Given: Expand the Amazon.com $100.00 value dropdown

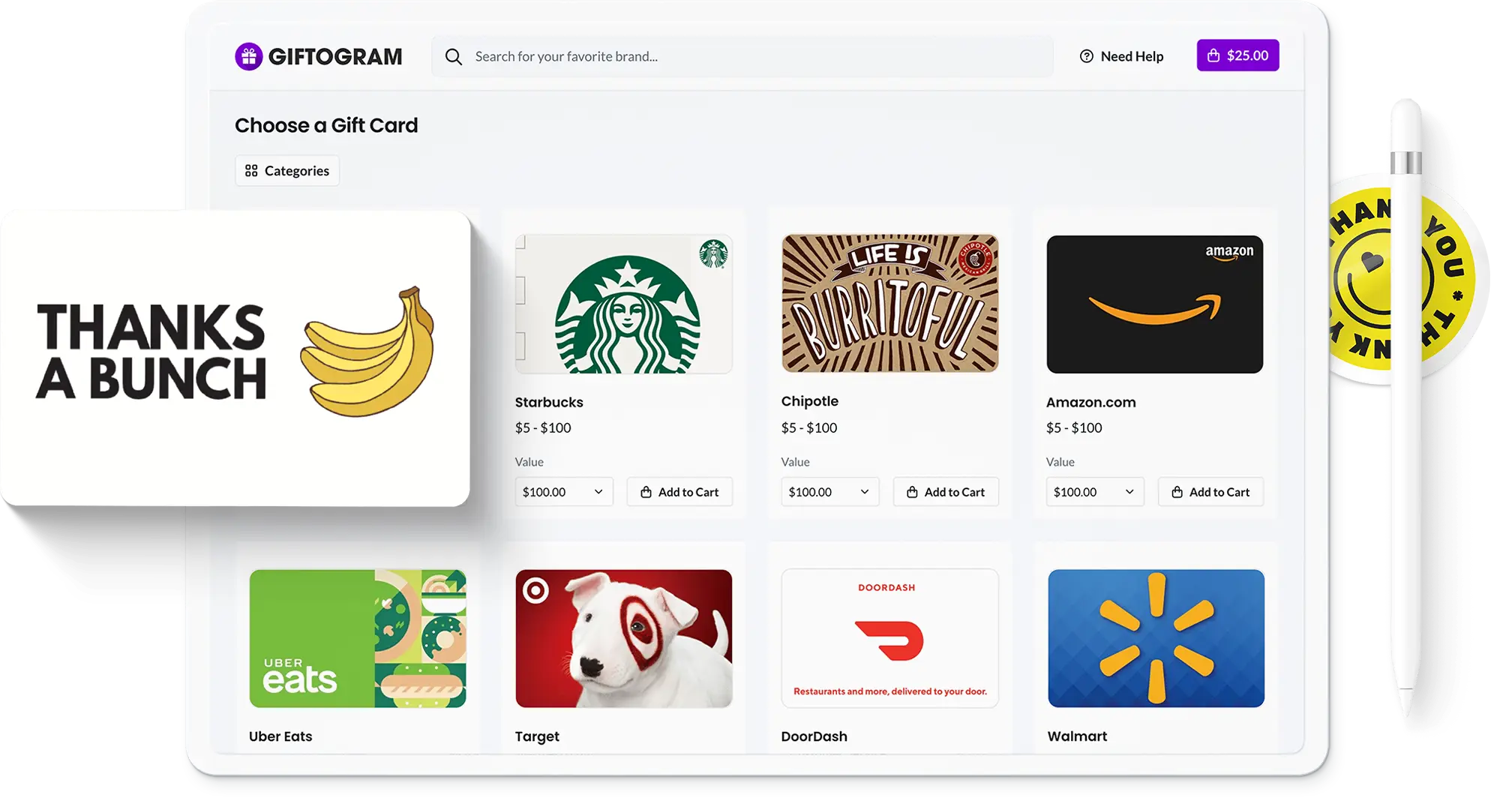Looking at the screenshot, I should point(1095,492).
